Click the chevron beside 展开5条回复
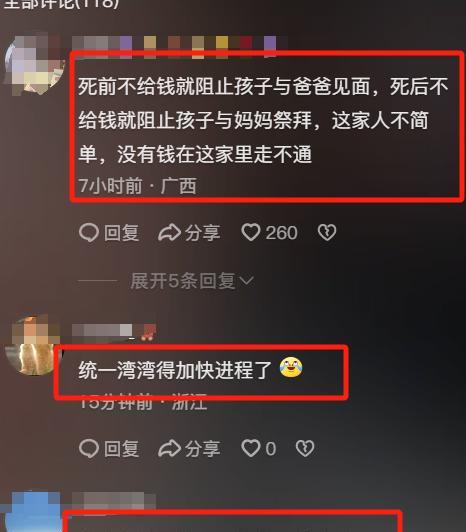466x532 pixels. (x=246, y=281)
